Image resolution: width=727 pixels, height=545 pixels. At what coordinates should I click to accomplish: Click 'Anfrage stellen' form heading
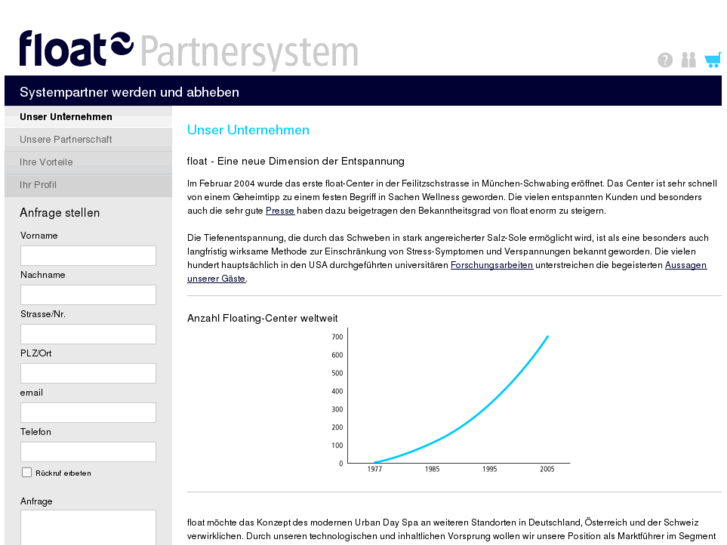(60, 213)
